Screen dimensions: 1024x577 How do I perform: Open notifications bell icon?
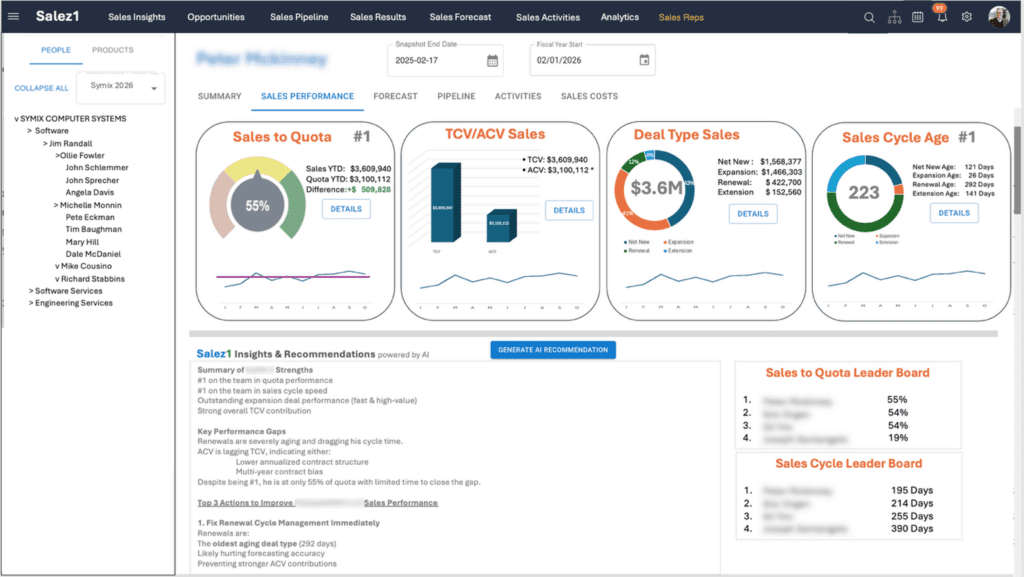(x=941, y=18)
